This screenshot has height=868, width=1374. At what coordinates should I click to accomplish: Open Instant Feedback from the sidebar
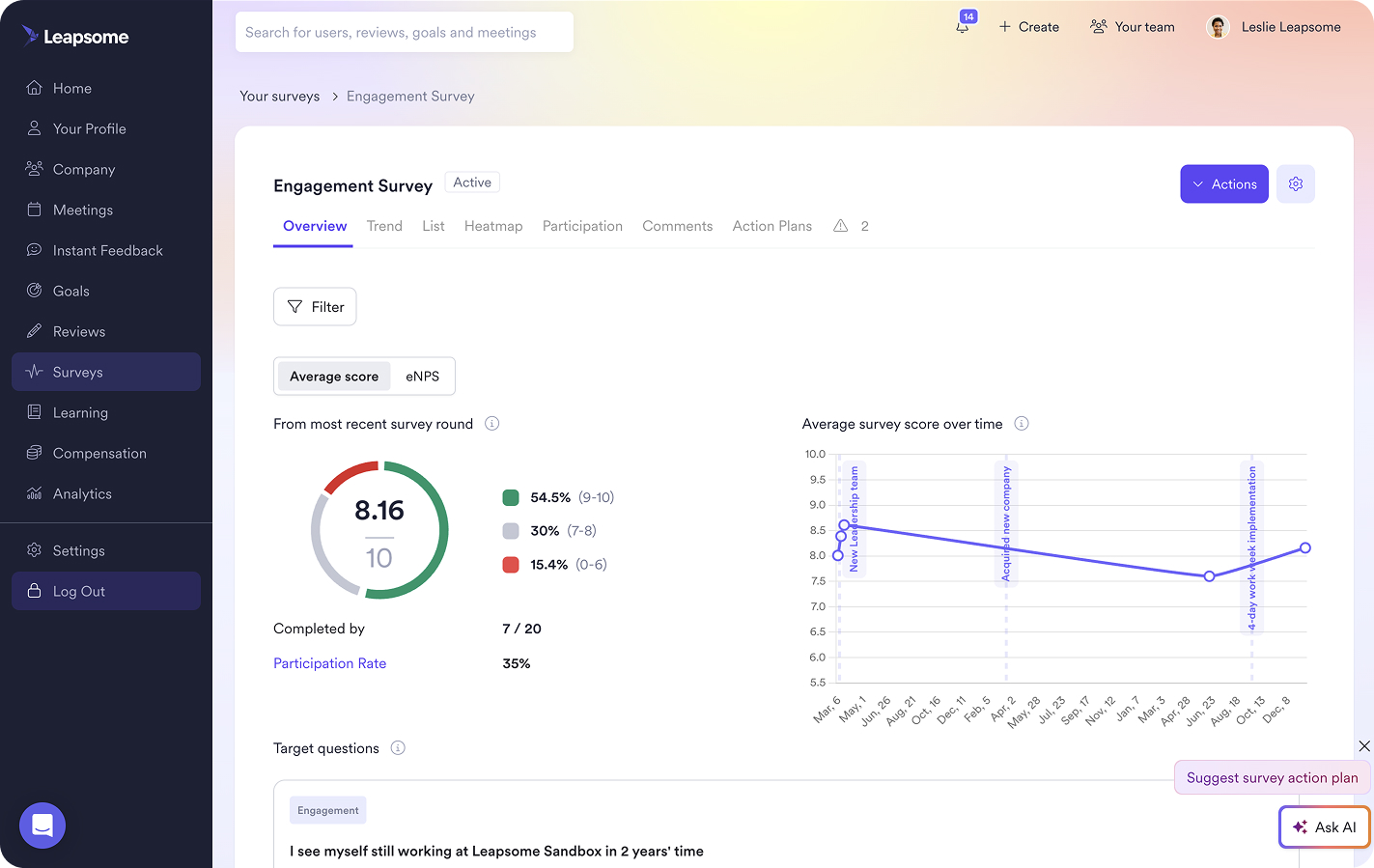click(x=106, y=250)
